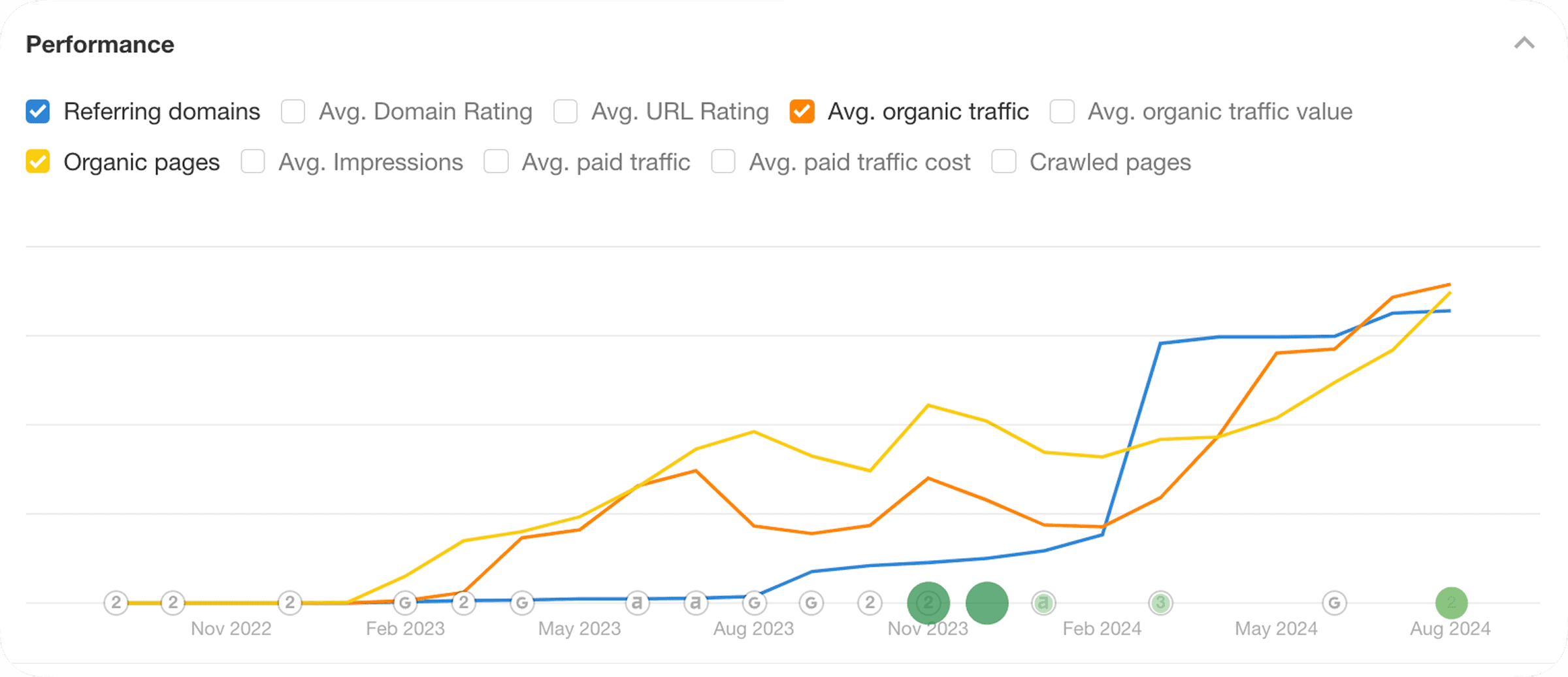Enable the Avg. Impressions checkbox

(x=253, y=161)
